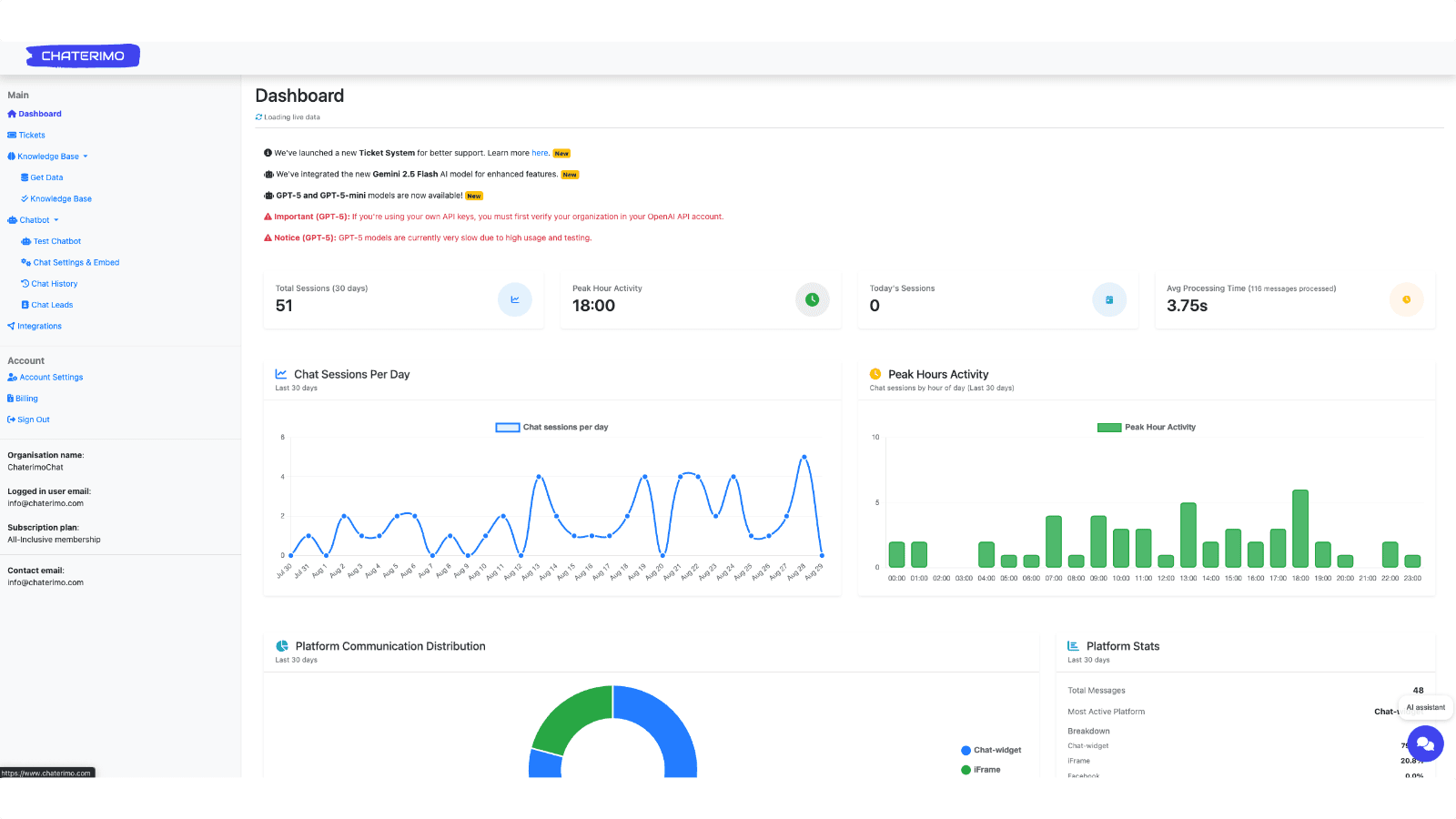Click the Chat Settings & Embed gear icon
Screen dimensions: 1456x819
[x=25, y=262]
